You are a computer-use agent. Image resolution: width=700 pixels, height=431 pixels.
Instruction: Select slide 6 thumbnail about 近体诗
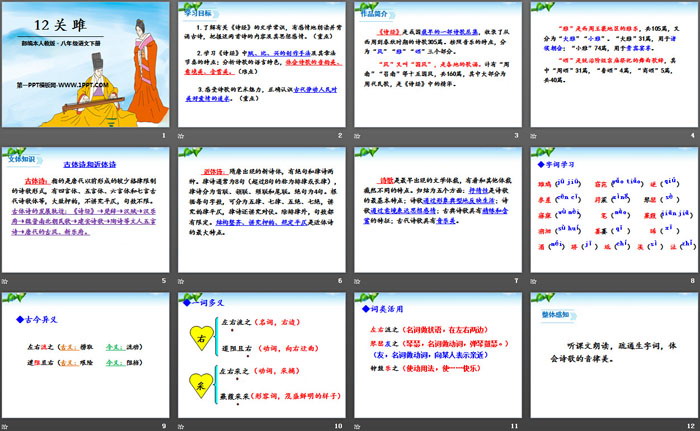pos(262,210)
